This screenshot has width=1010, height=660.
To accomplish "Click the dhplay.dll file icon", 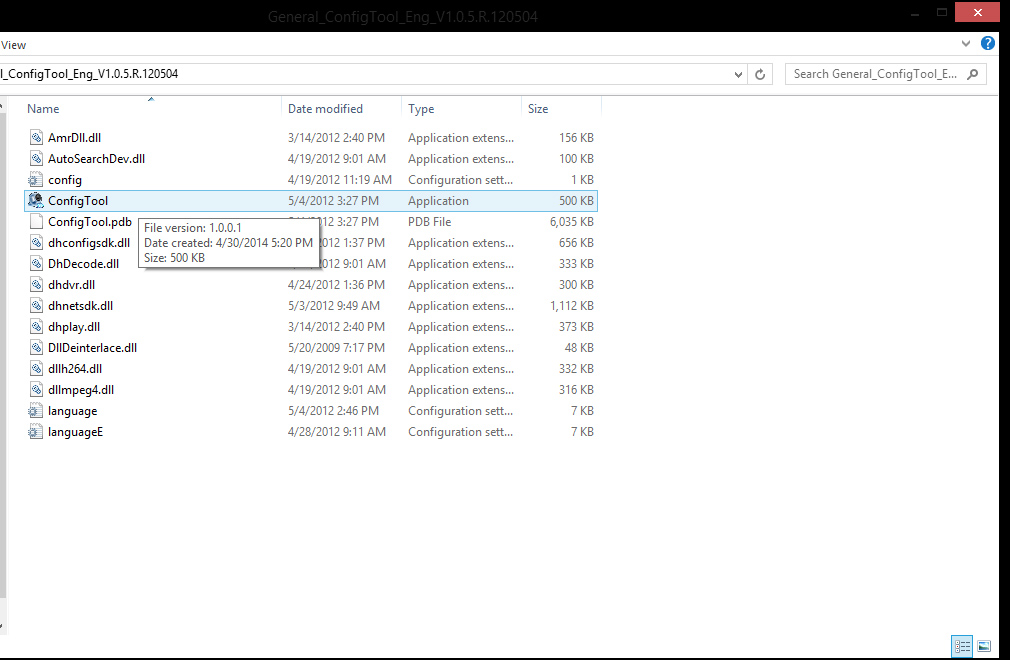I will click(36, 326).
